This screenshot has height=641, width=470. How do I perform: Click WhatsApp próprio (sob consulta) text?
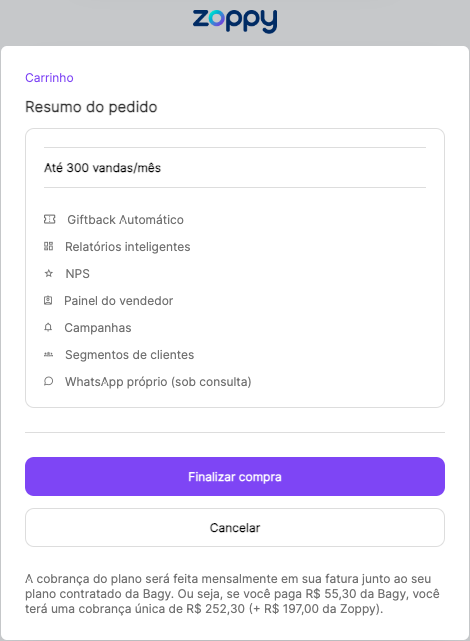click(x=158, y=382)
